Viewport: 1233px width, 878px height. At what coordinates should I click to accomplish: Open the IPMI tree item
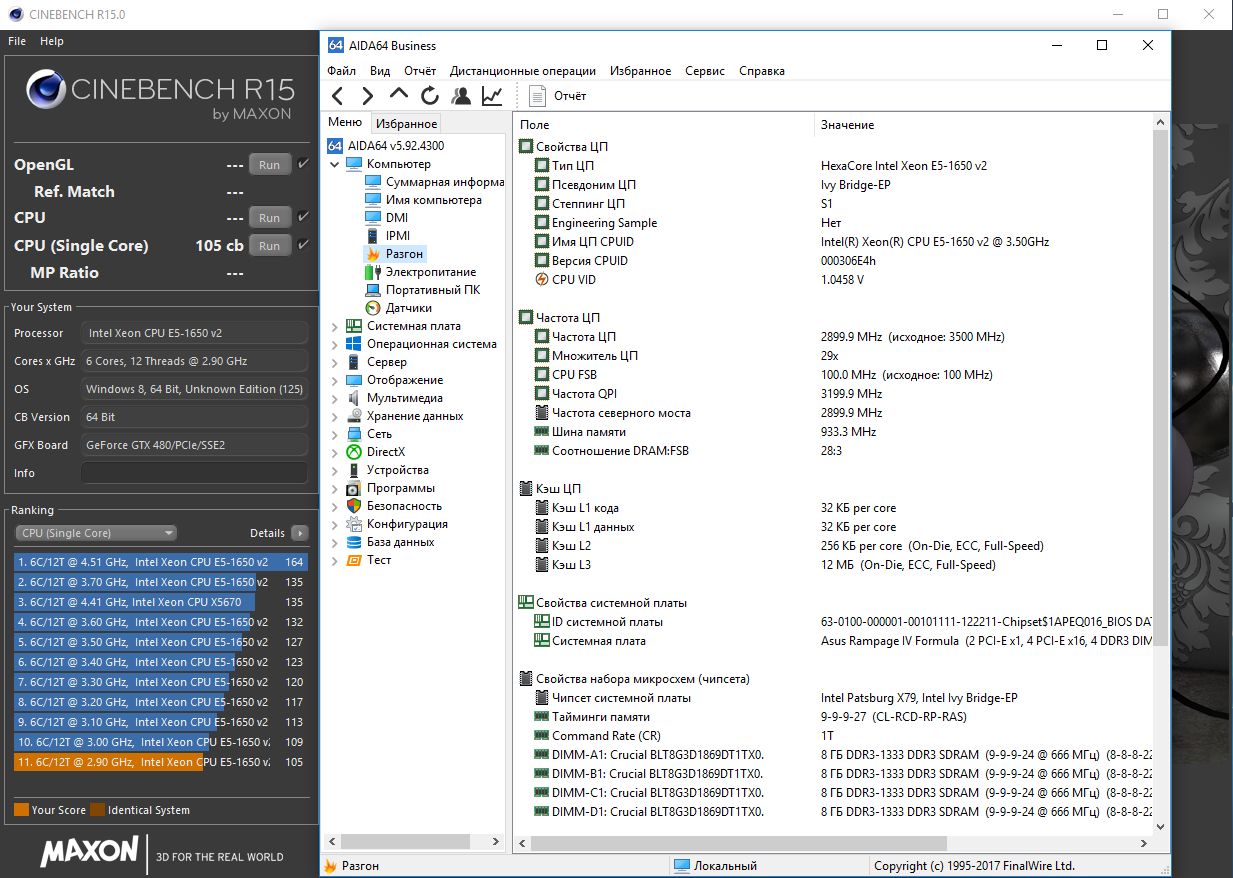pos(387,236)
